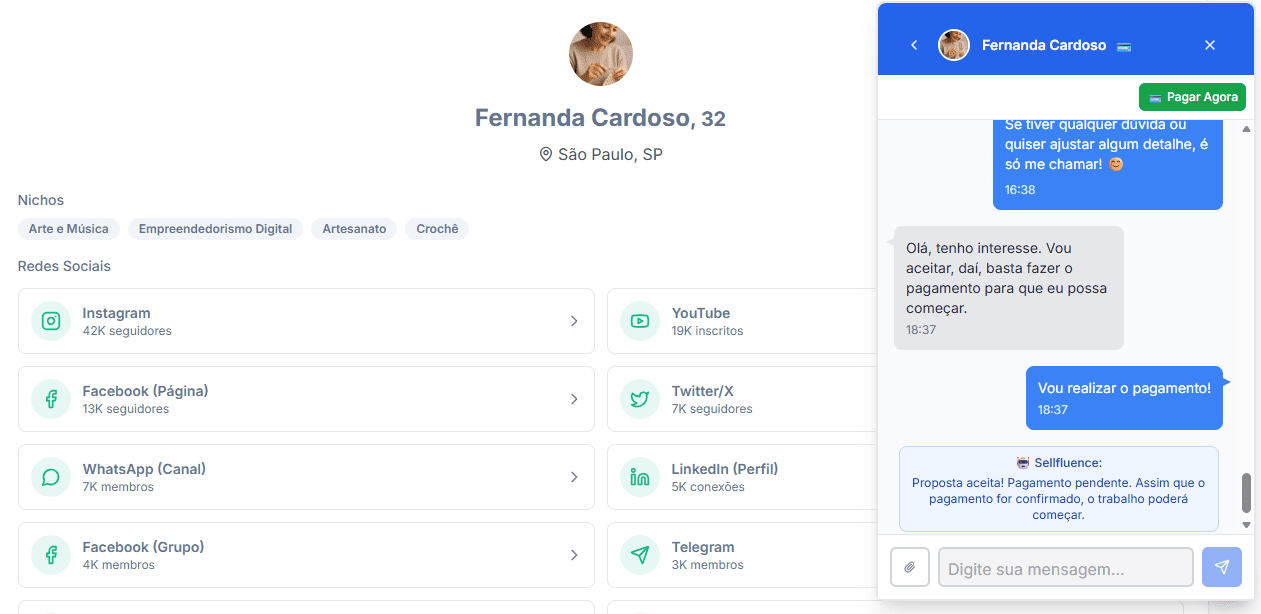This screenshot has width=1261, height=614.
Task: Click the Telegram paper plane icon
Action: coord(640,555)
